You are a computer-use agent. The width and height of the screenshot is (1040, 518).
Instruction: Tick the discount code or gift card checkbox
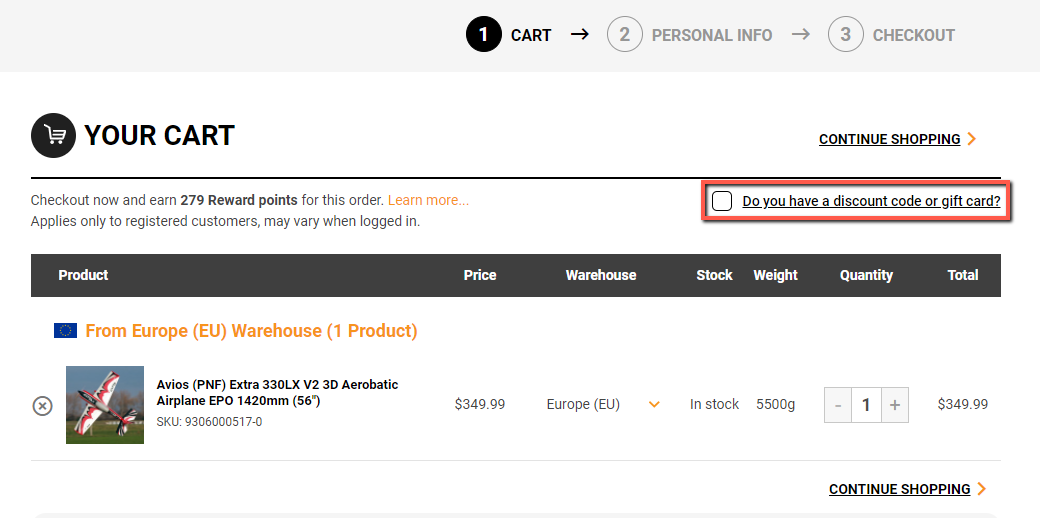[722, 201]
